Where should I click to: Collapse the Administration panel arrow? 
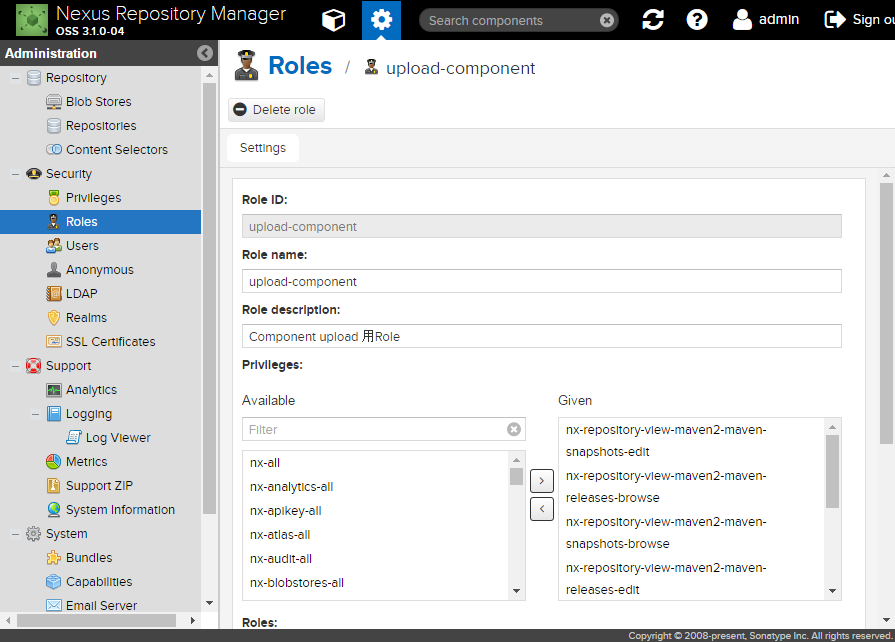coord(204,53)
